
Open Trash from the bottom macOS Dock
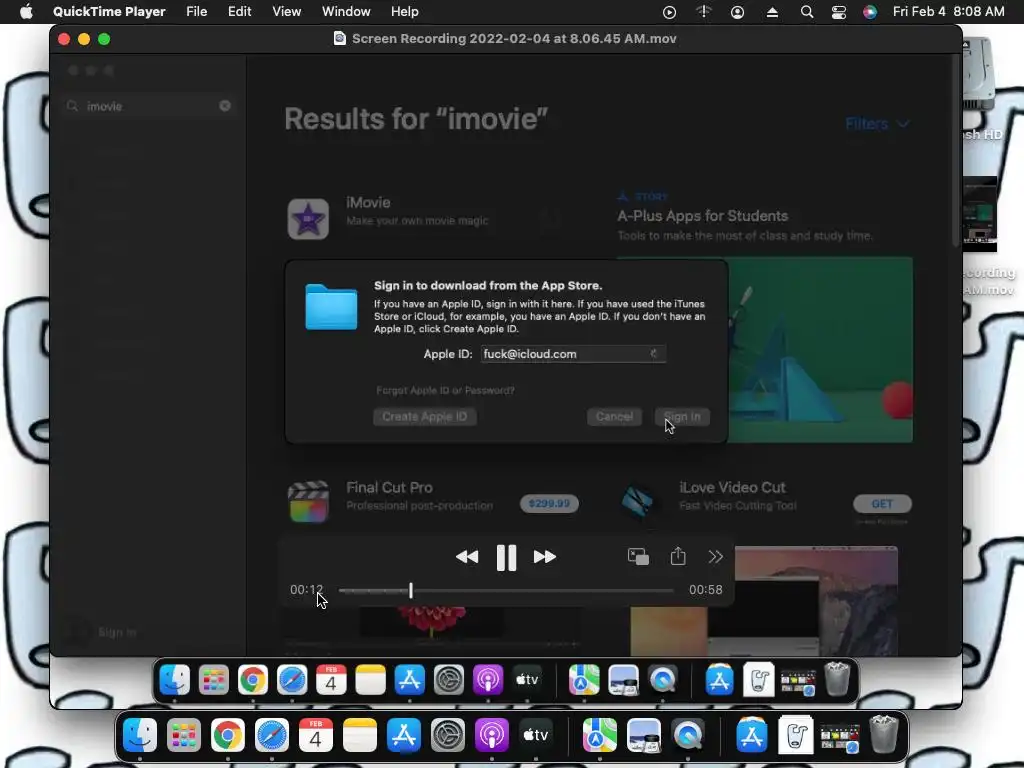[x=884, y=735]
